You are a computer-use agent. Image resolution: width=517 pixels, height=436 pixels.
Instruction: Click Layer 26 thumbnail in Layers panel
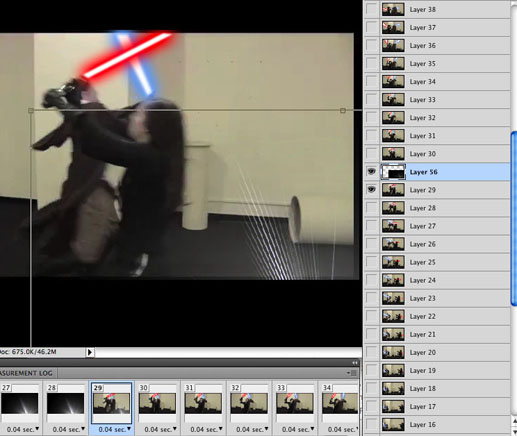click(x=393, y=244)
